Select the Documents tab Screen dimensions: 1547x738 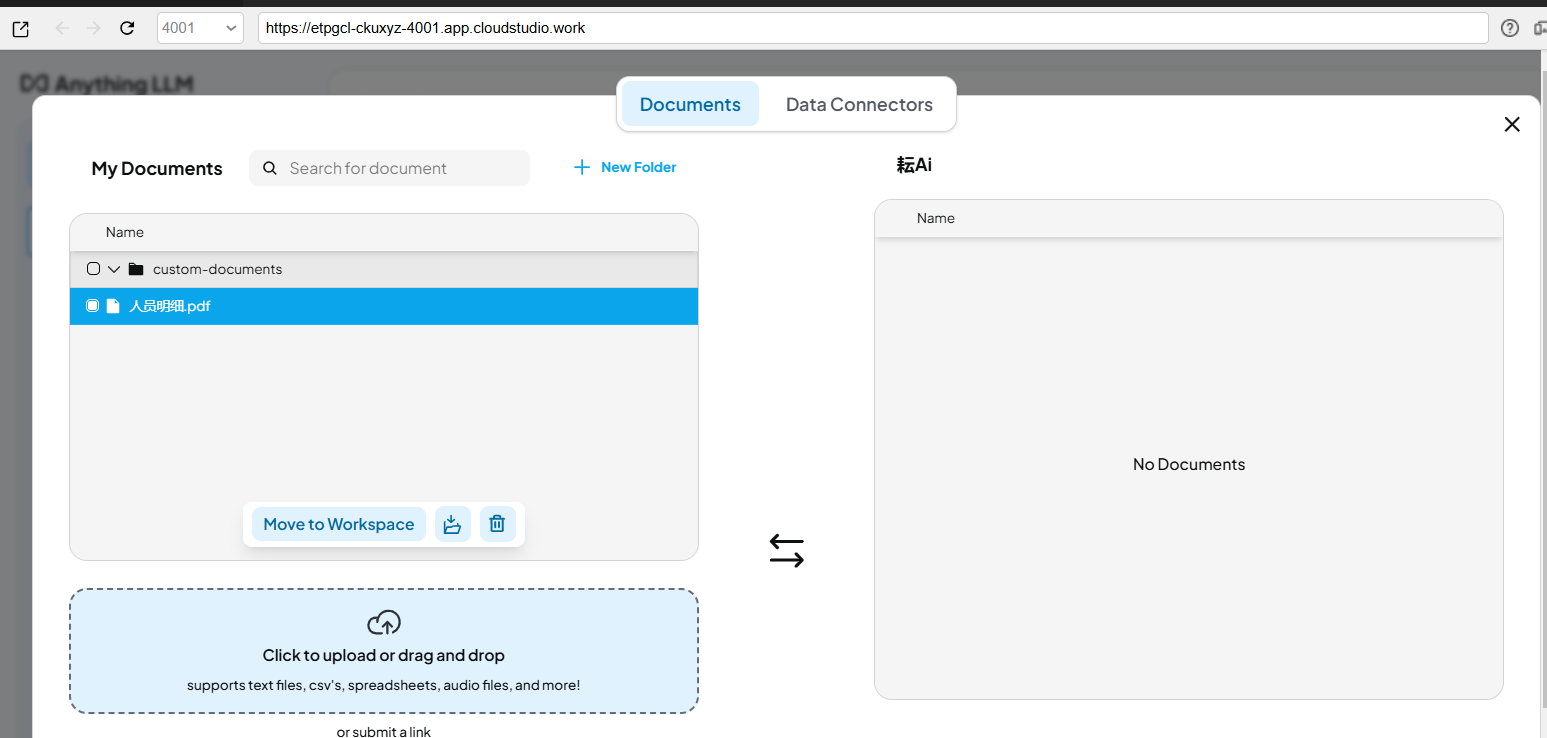pos(690,104)
